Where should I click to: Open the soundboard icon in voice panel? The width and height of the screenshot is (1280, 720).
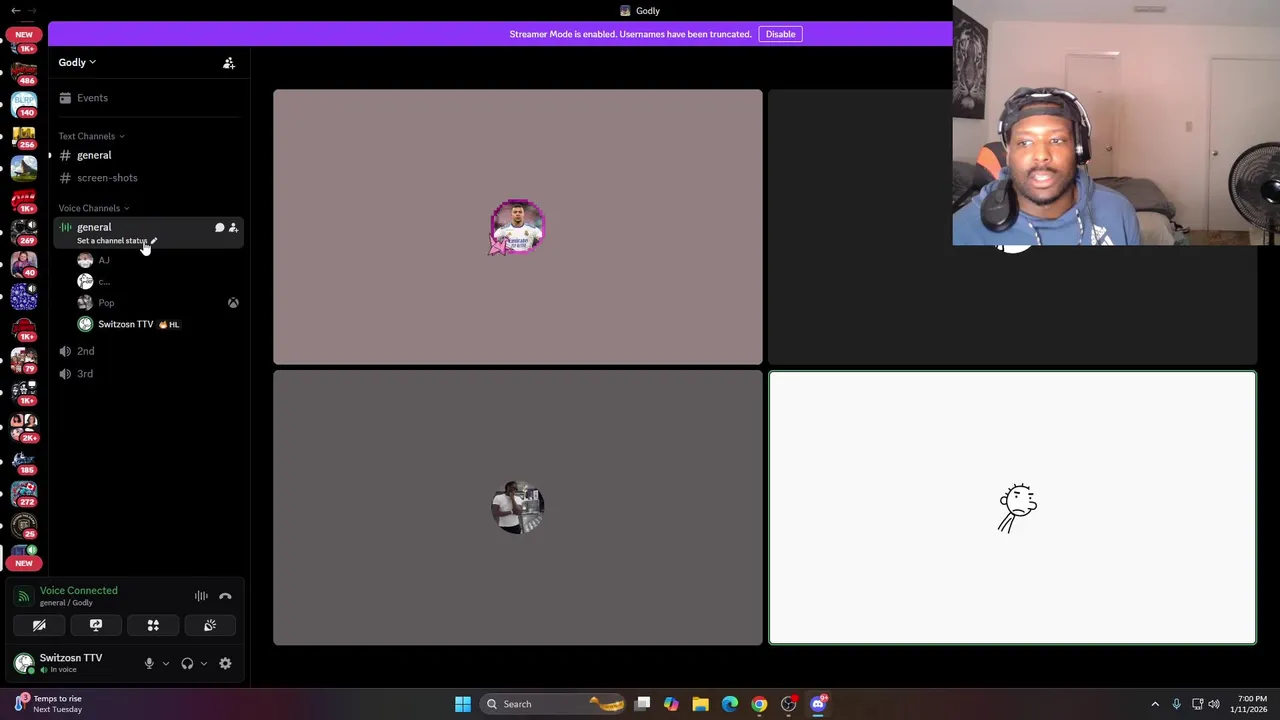(x=210, y=625)
